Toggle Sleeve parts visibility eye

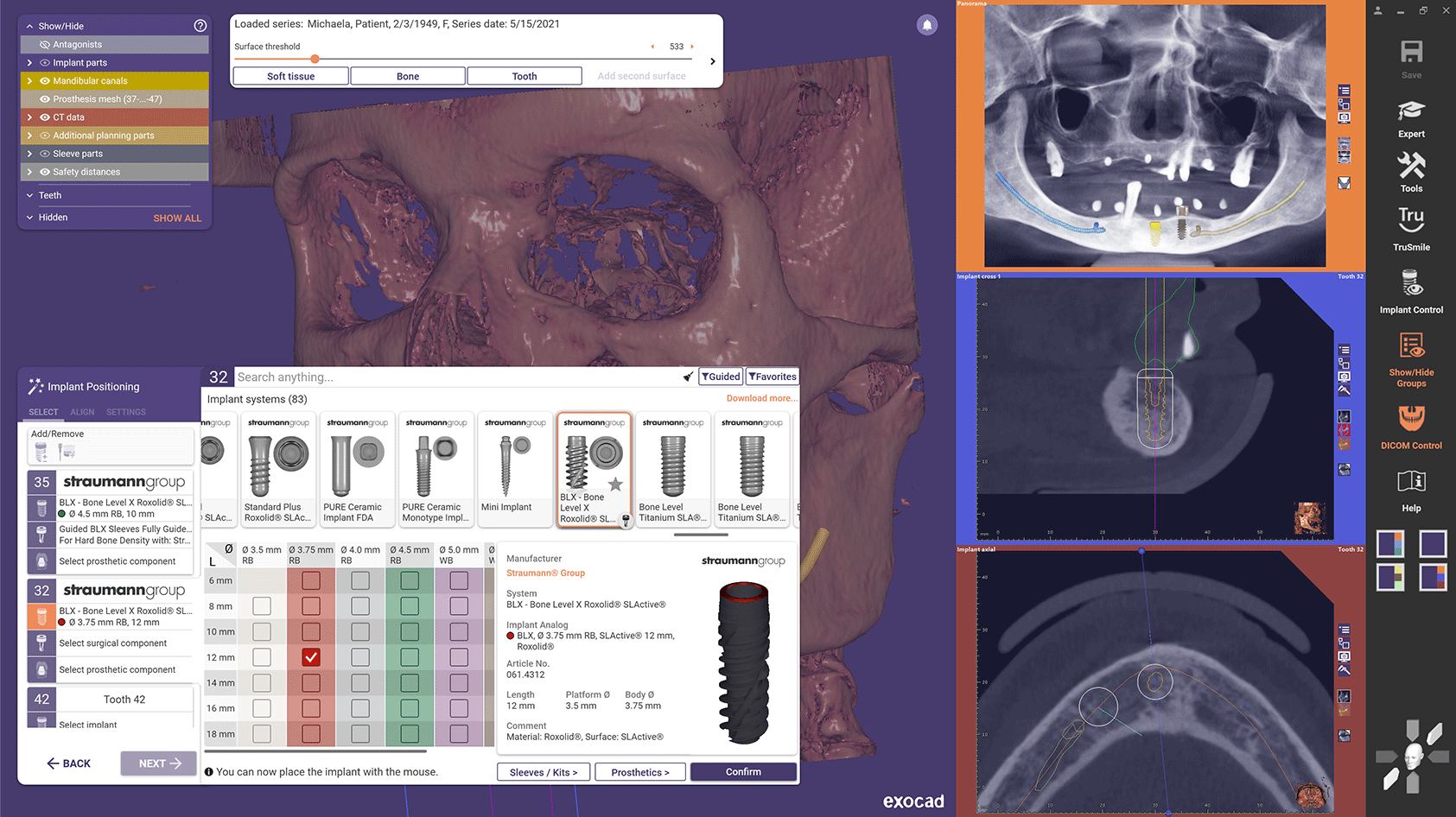point(45,154)
